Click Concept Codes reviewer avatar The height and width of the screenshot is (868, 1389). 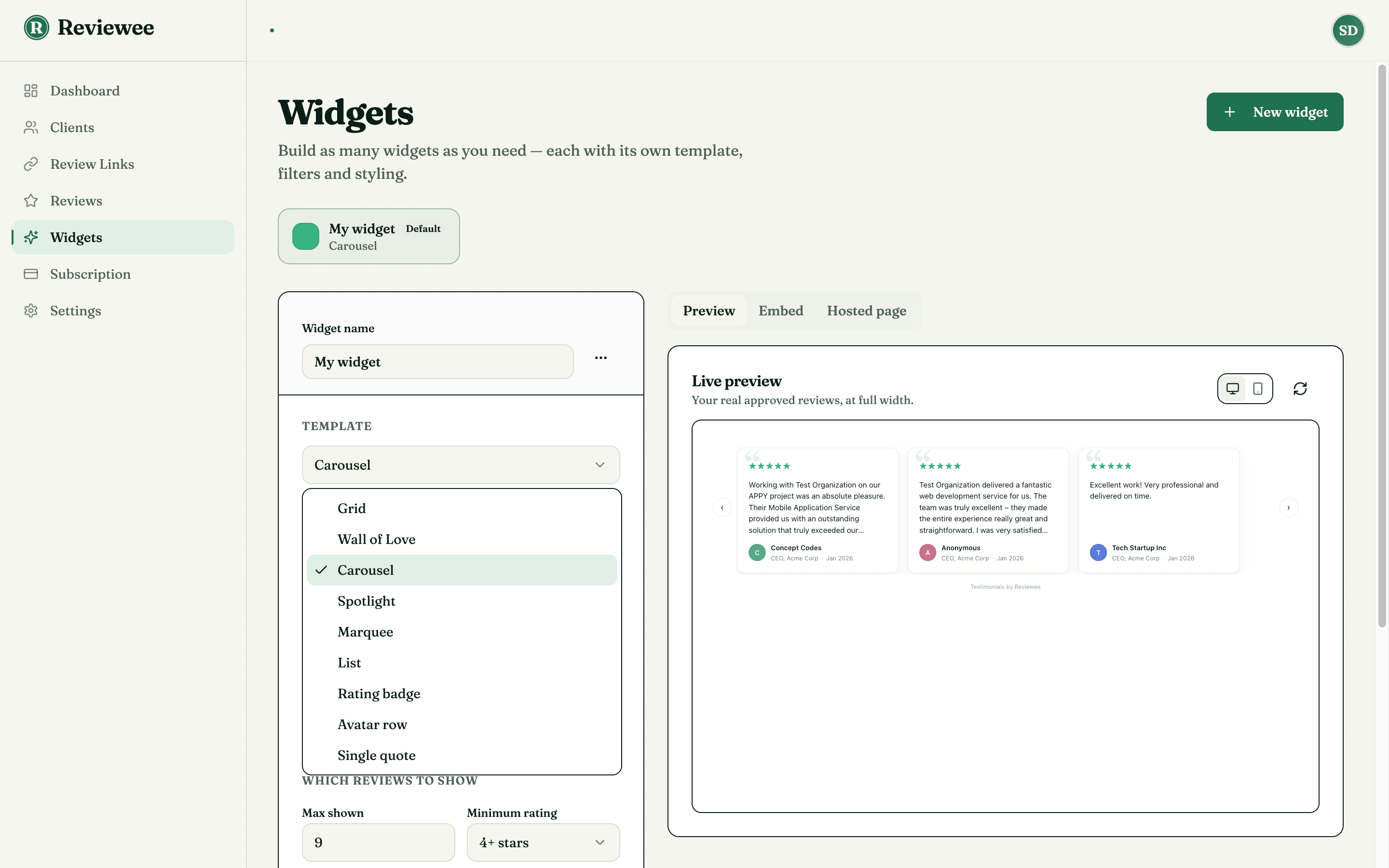tap(757, 552)
